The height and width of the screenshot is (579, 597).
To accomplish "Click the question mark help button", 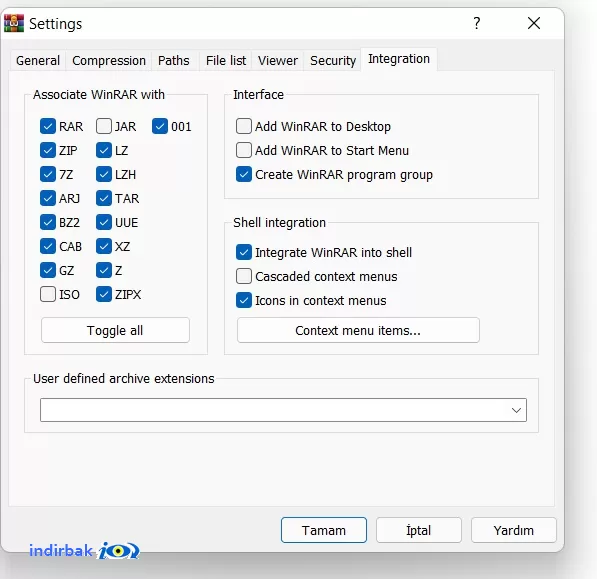I will point(477,23).
